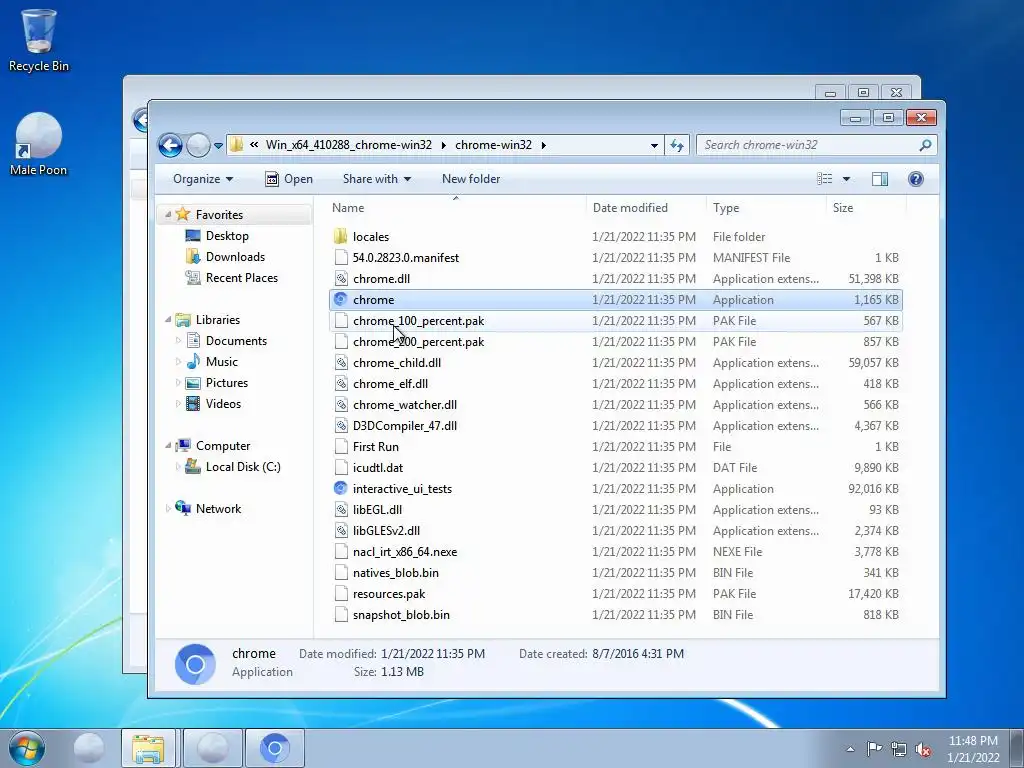Sort by the Name column header
Screen dimensions: 1024x768
348,208
